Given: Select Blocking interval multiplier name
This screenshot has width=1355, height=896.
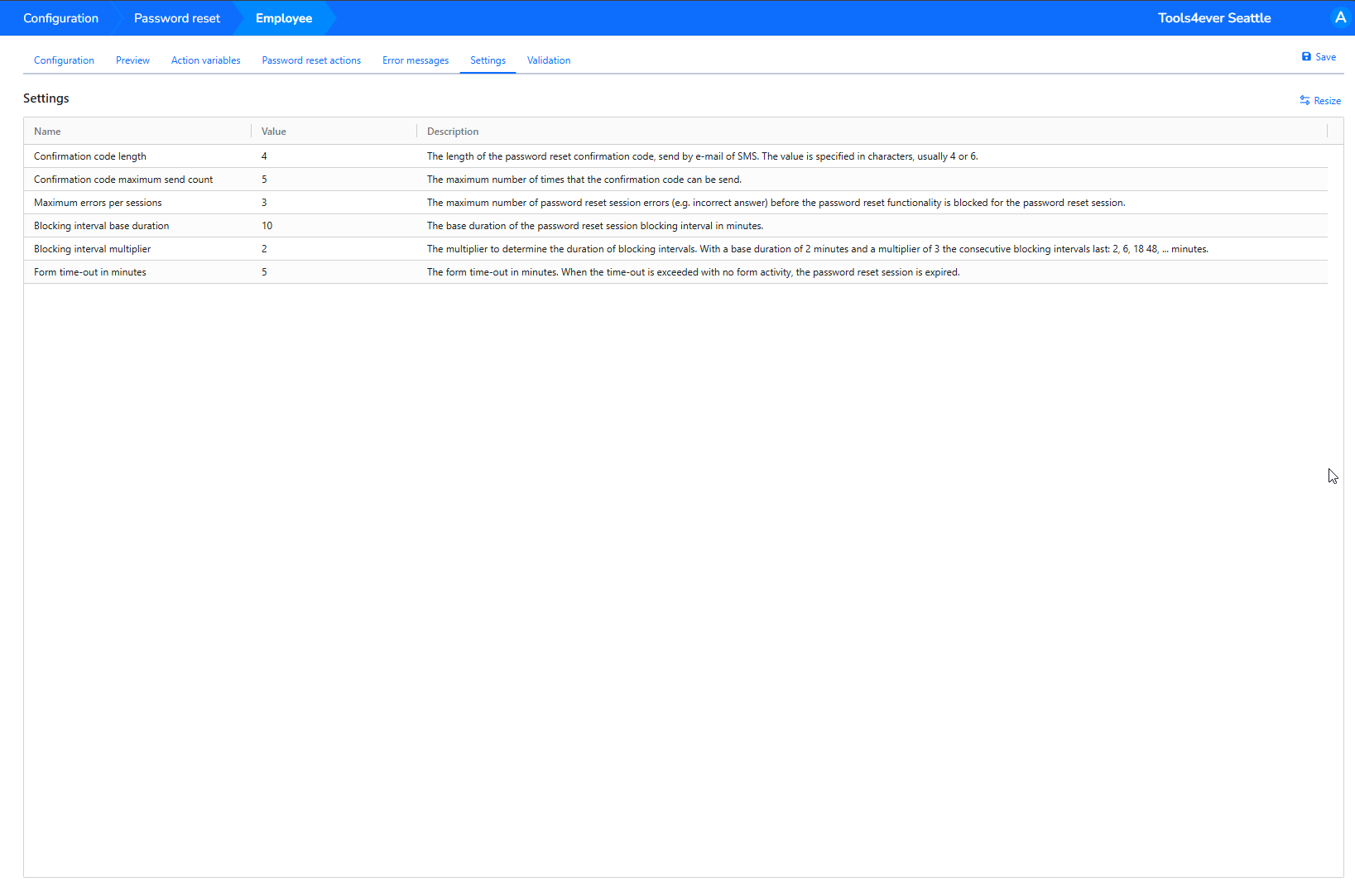Looking at the screenshot, I should point(92,249).
